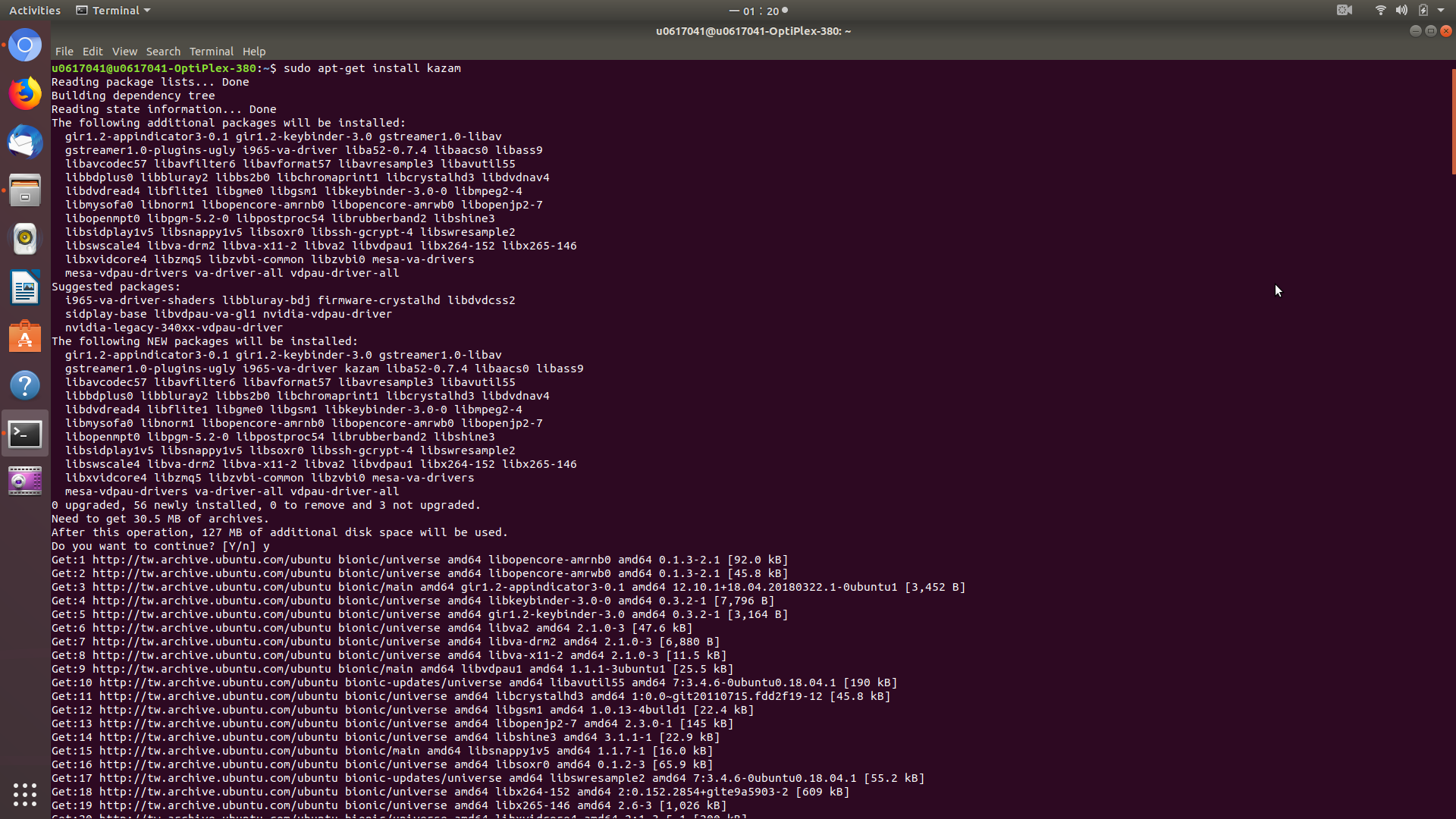Open the Wi-Fi network status icon

coord(1380,10)
